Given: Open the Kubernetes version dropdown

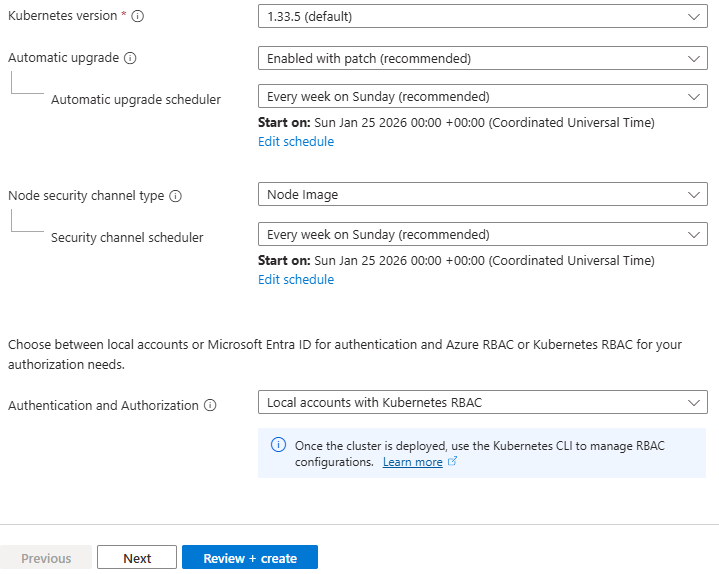Looking at the screenshot, I should tap(482, 16).
